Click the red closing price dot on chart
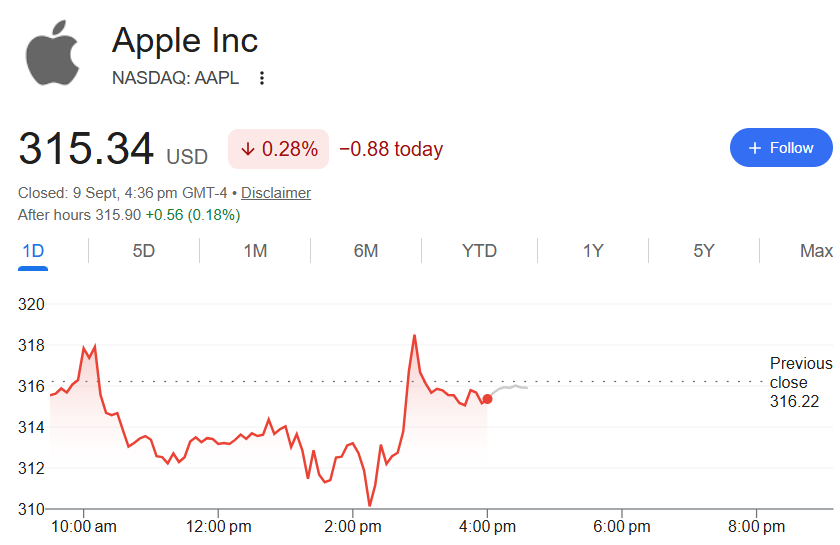Screen dimensions: 840x545 (487, 399)
